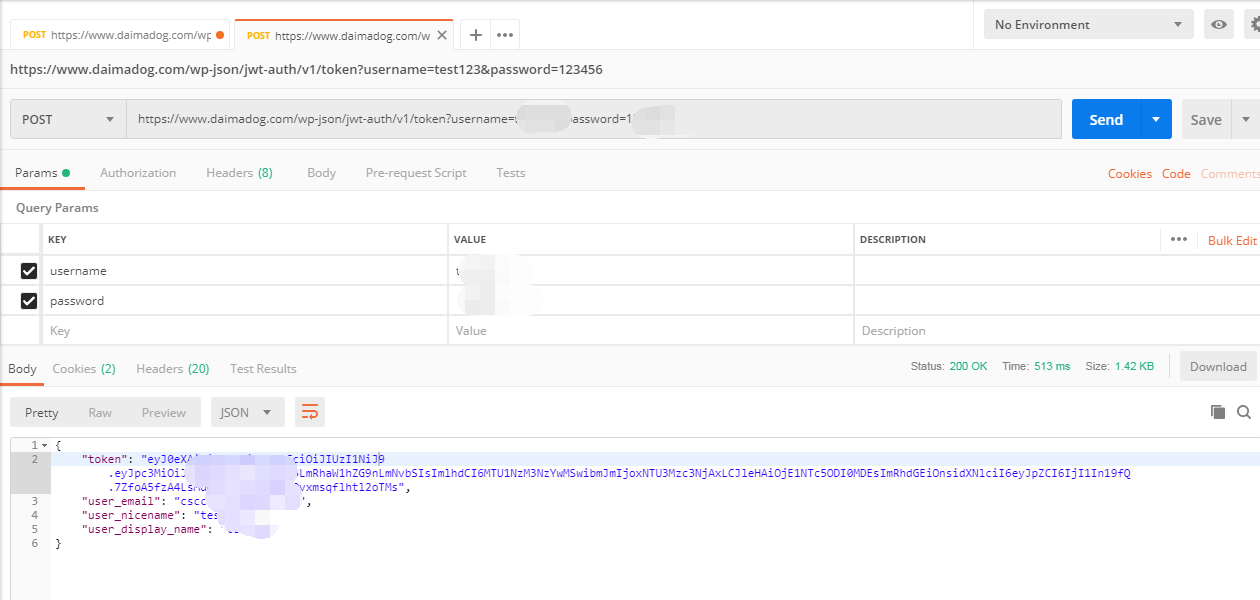The width and height of the screenshot is (1260, 600).
Task: Open the Headers (8) request tab
Action: point(239,173)
